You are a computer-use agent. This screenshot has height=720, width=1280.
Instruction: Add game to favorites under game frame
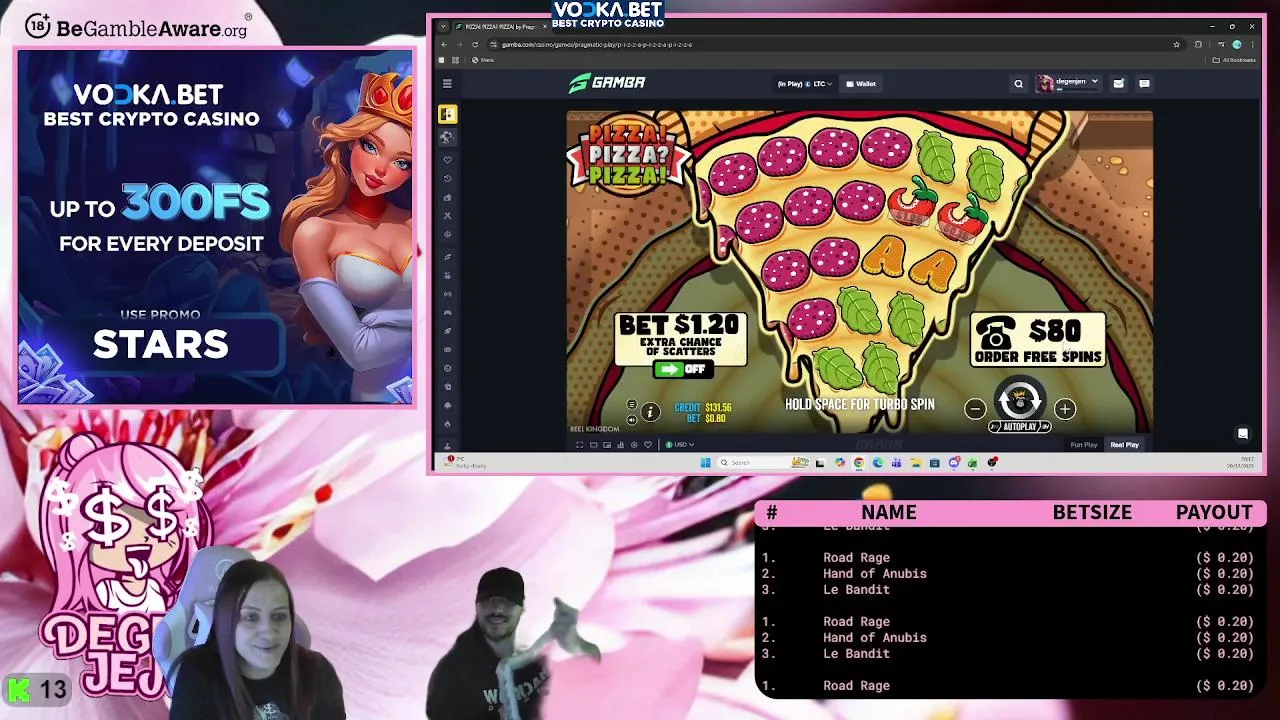(647, 445)
